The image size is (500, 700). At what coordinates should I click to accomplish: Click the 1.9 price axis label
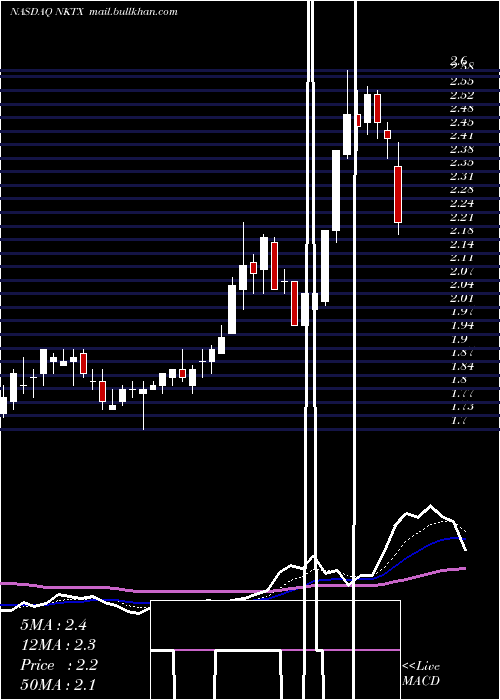point(458,339)
